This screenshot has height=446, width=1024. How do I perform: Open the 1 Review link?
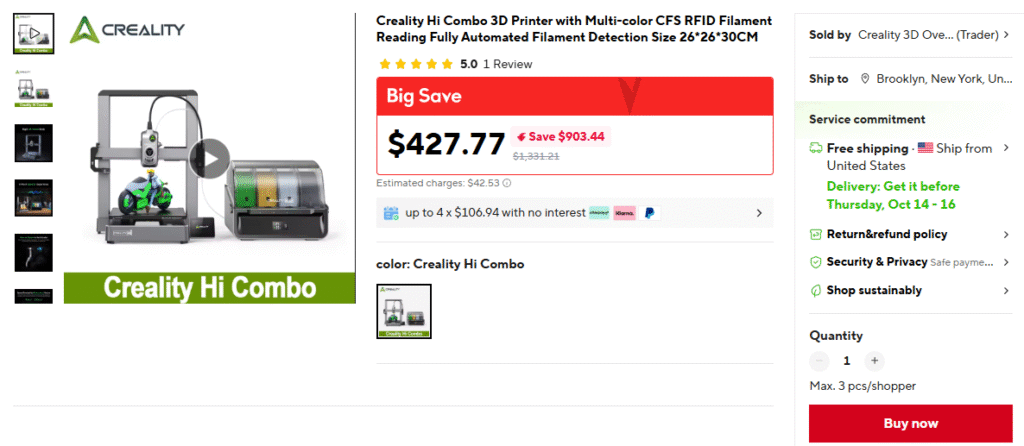click(507, 64)
